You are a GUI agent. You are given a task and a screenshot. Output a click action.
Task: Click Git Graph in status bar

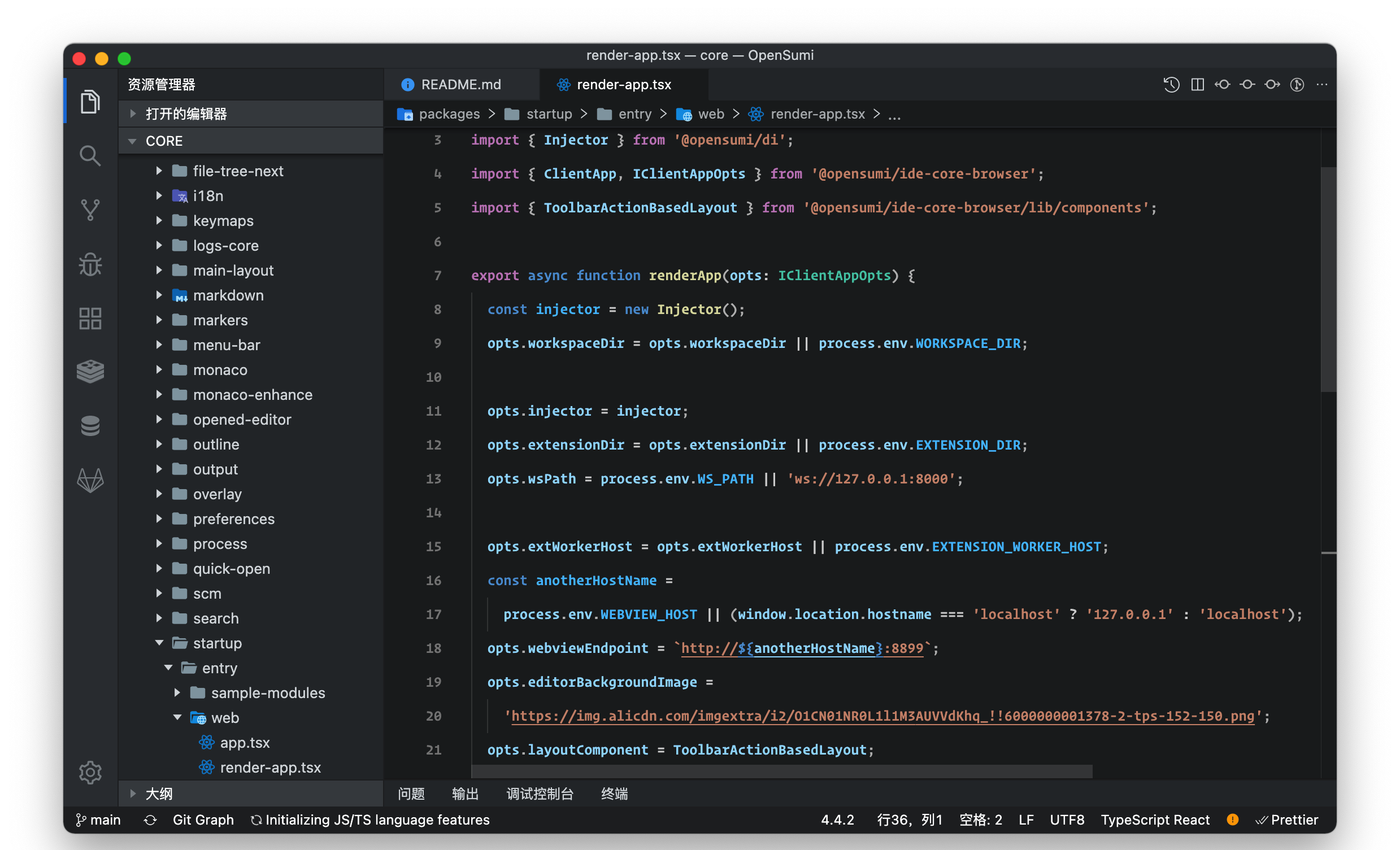pos(203,820)
